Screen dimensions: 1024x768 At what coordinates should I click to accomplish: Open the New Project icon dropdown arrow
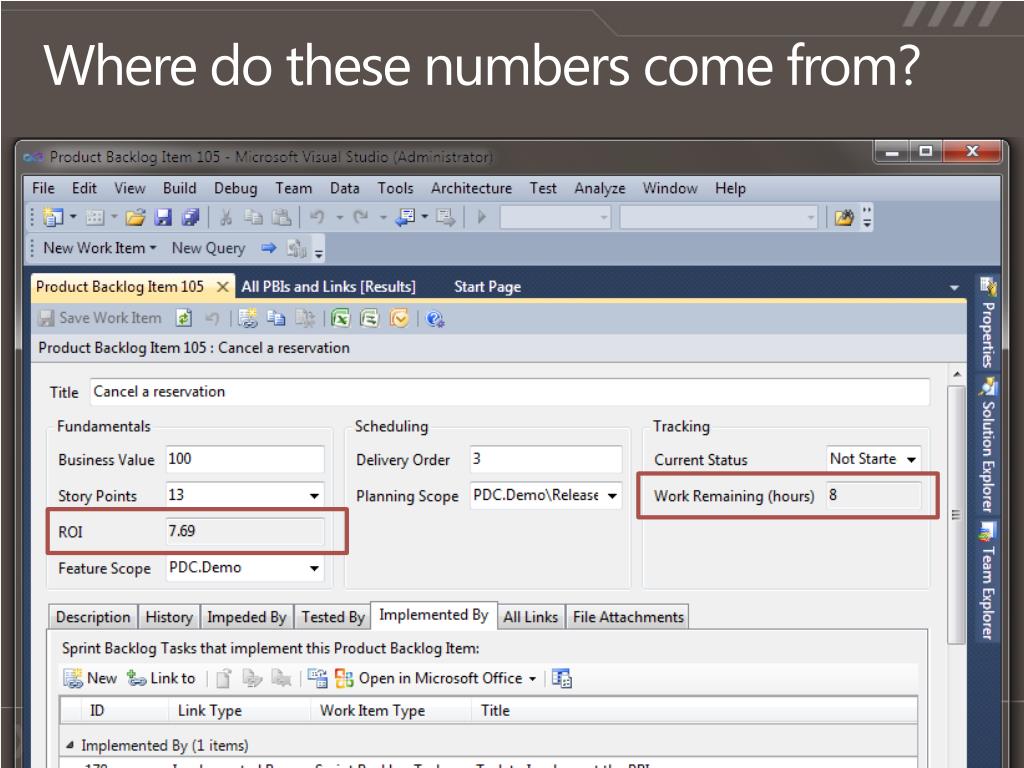tap(73, 217)
